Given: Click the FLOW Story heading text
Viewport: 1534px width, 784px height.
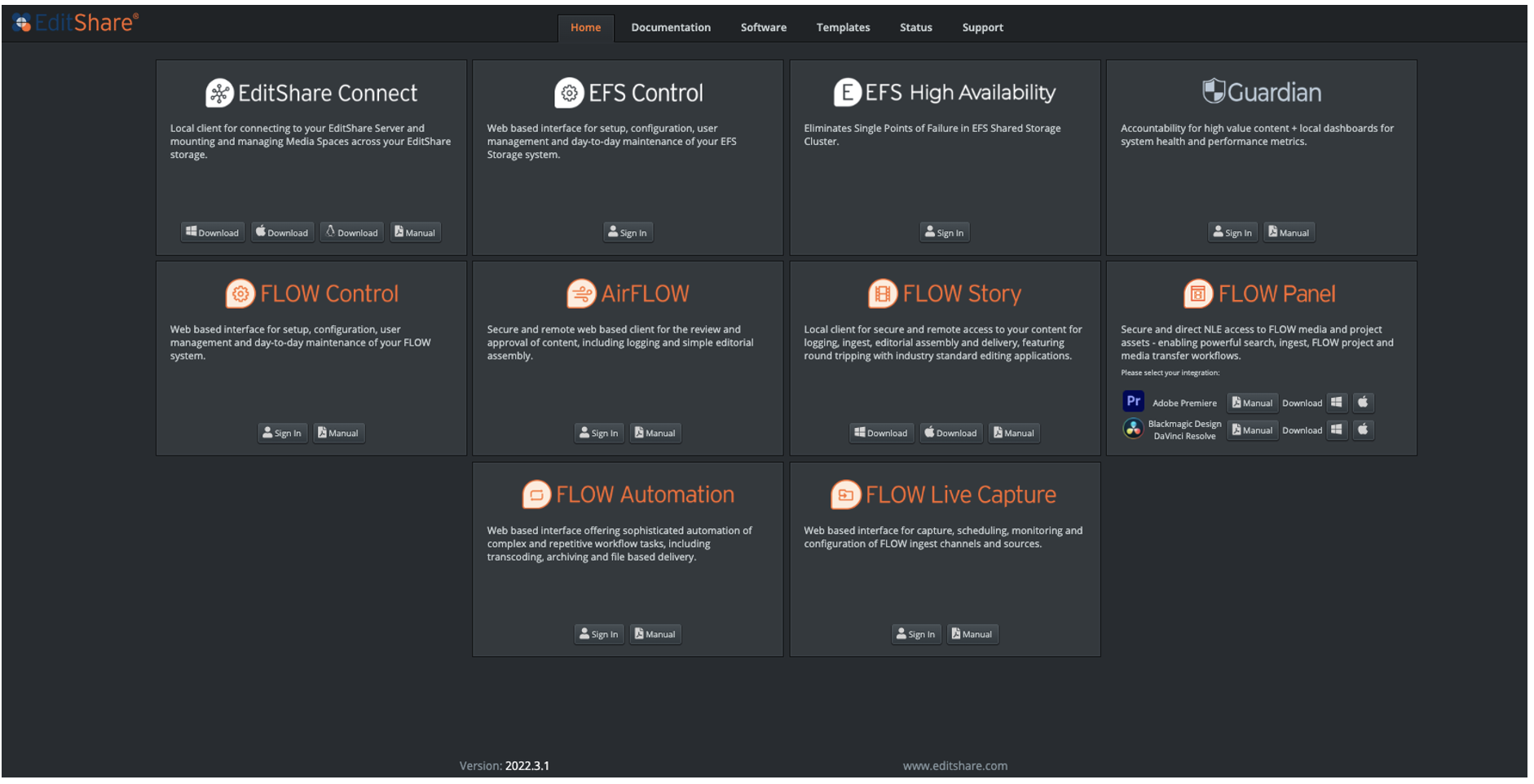Looking at the screenshot, I should [962, 294].
